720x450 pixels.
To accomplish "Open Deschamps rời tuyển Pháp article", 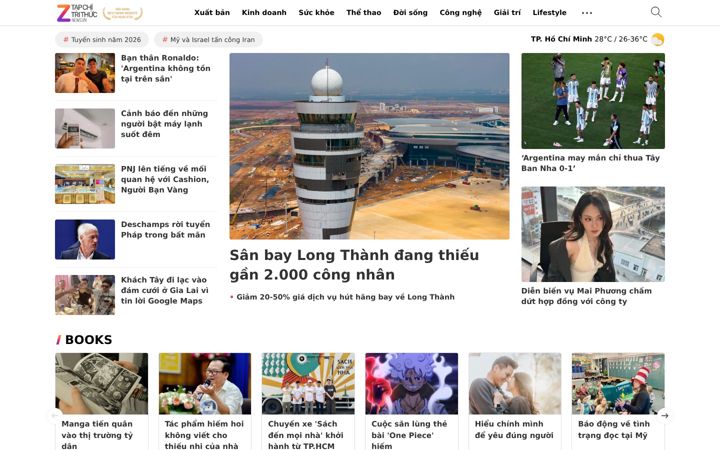I will (x=165, y=230).
